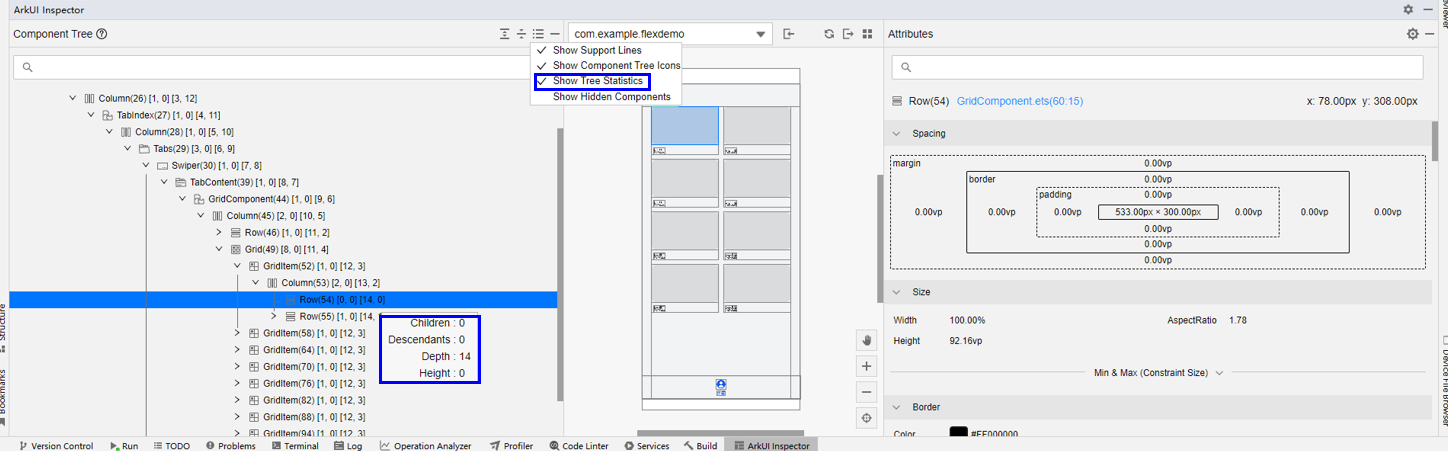Click the fit-to-center target icon
The image size is (1448, 451).
(867, 418)
